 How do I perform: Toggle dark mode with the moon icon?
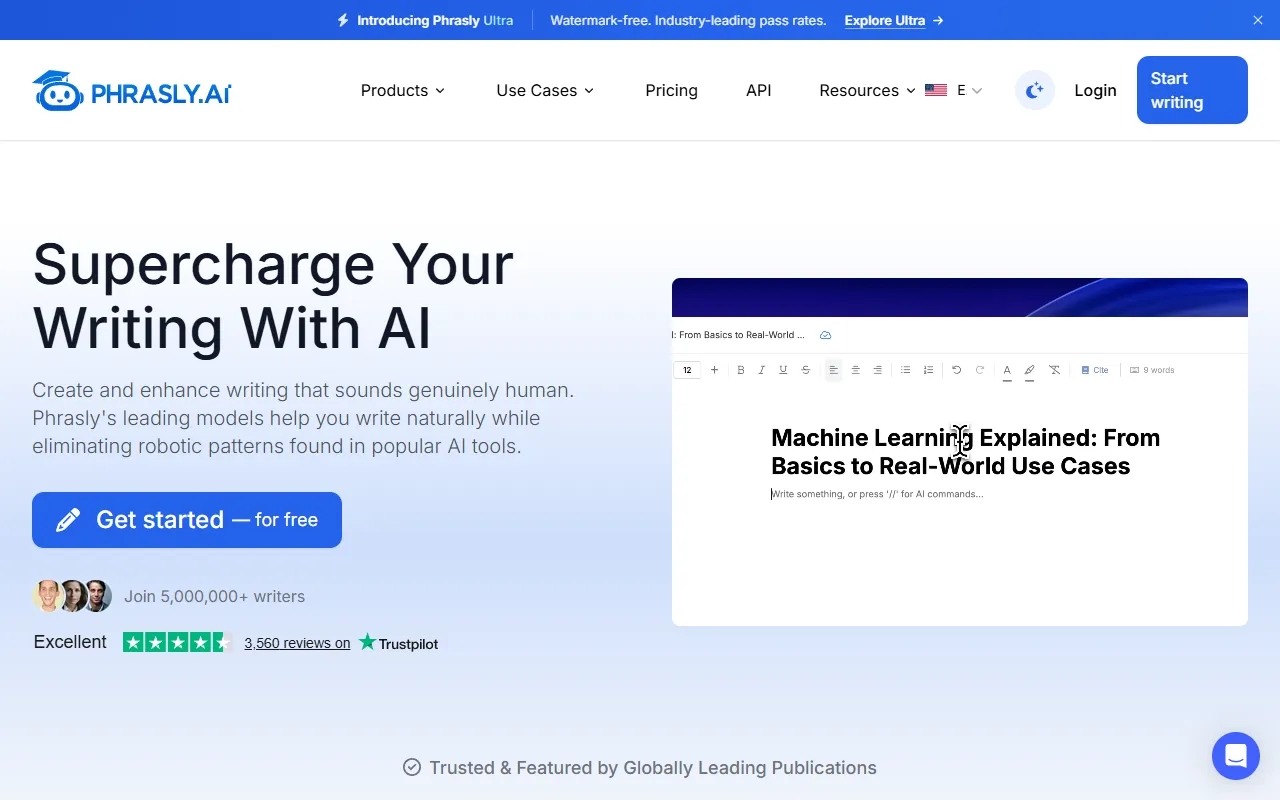(1035, 90)
